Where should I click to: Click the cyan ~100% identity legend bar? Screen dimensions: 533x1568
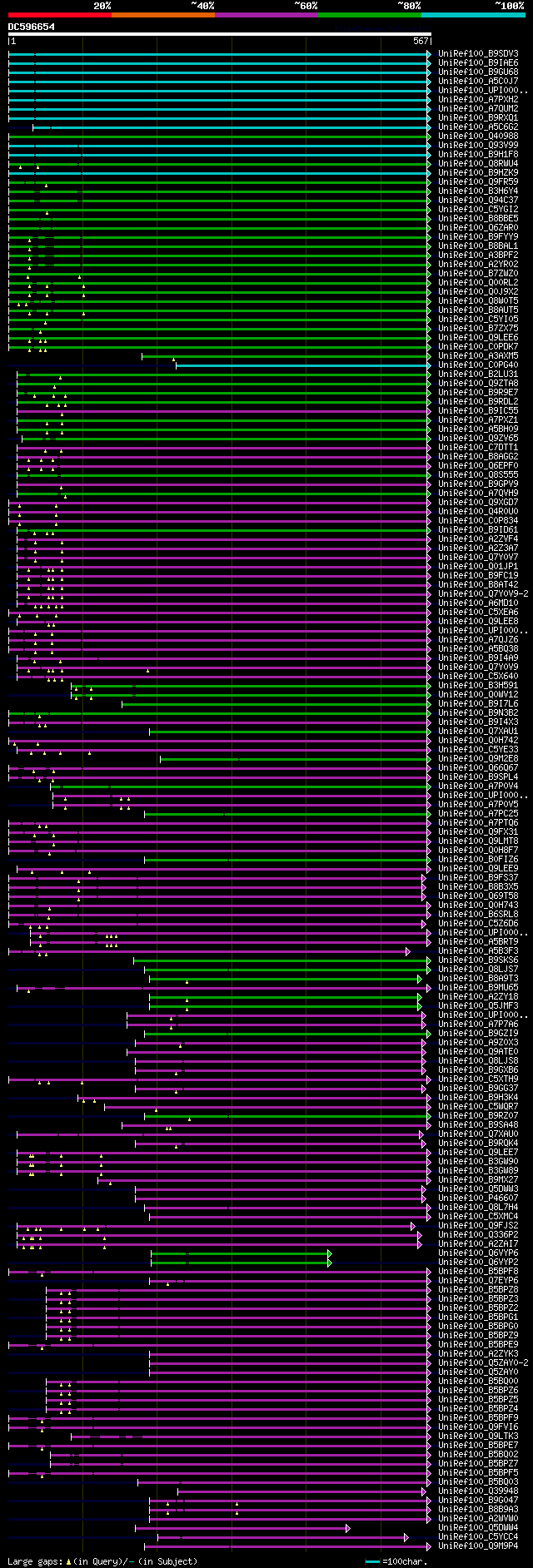click(x=472, y=15)
